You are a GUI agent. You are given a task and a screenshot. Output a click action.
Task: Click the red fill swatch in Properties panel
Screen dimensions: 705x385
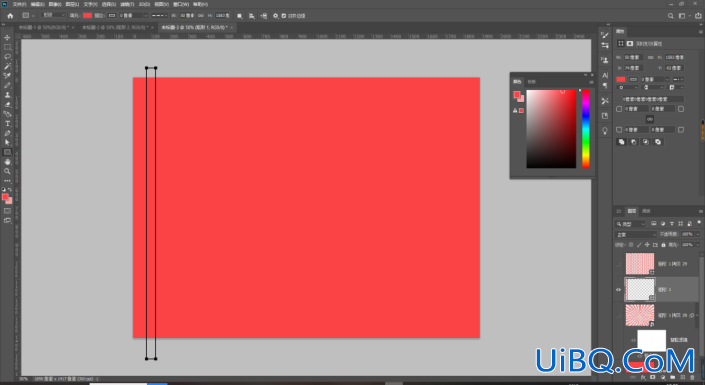tap(621, 79)
